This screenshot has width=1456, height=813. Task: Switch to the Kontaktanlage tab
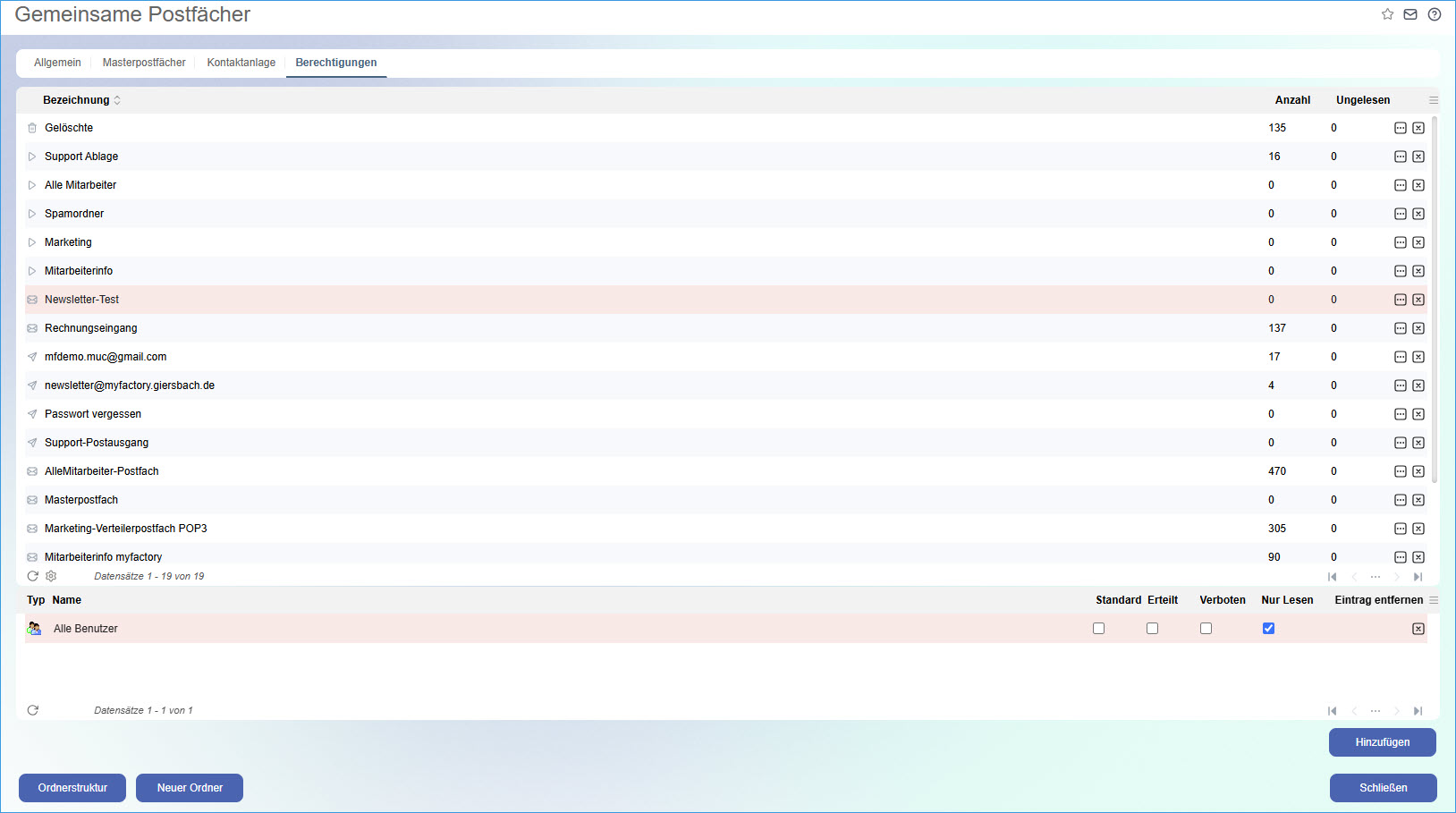(x=241, y=63)
